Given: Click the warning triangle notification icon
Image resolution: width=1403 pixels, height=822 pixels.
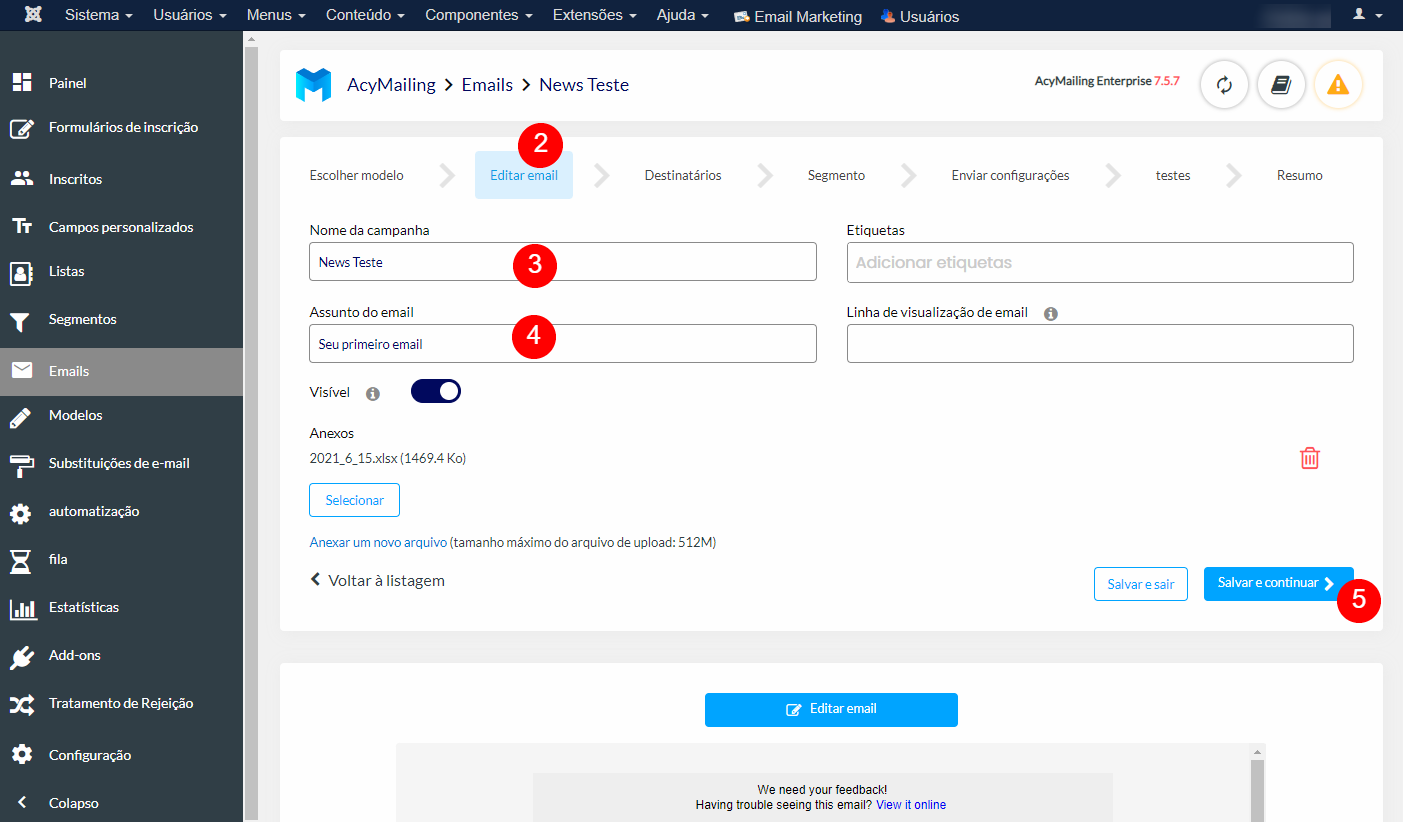Looking at the screenshot, I should (1338, 85).
